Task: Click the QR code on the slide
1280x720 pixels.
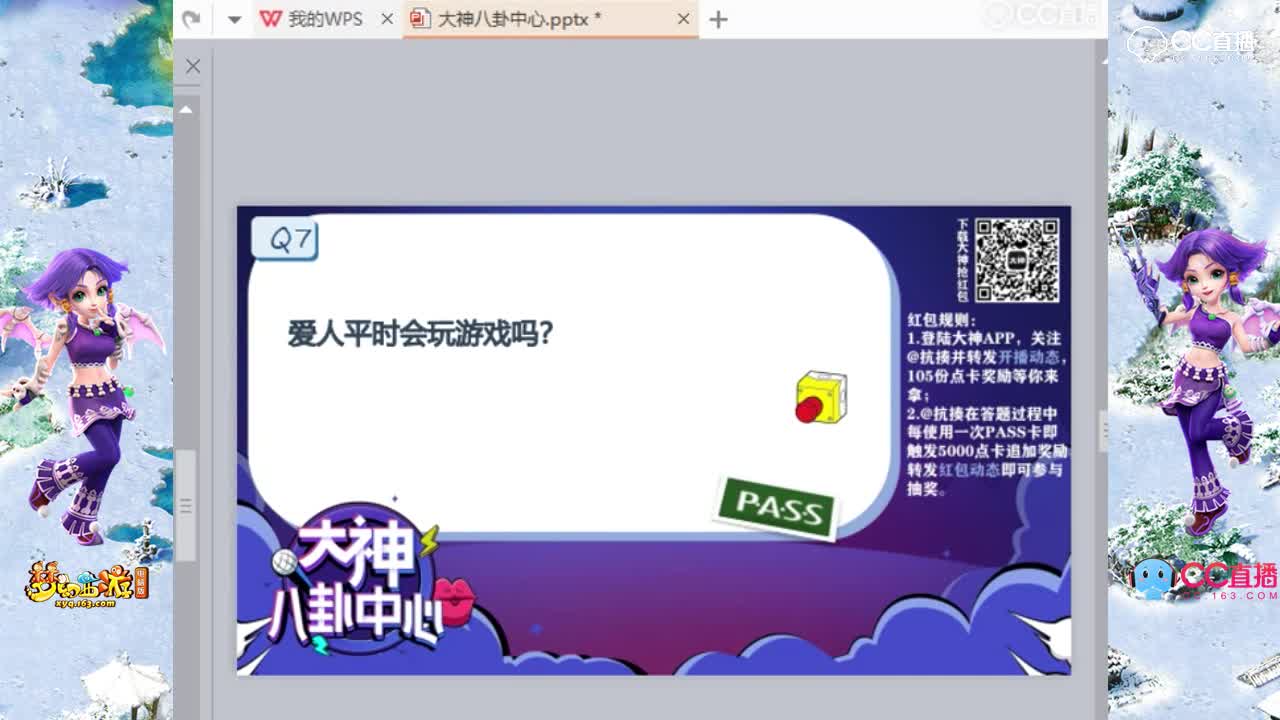Action: coord(1017,260)
